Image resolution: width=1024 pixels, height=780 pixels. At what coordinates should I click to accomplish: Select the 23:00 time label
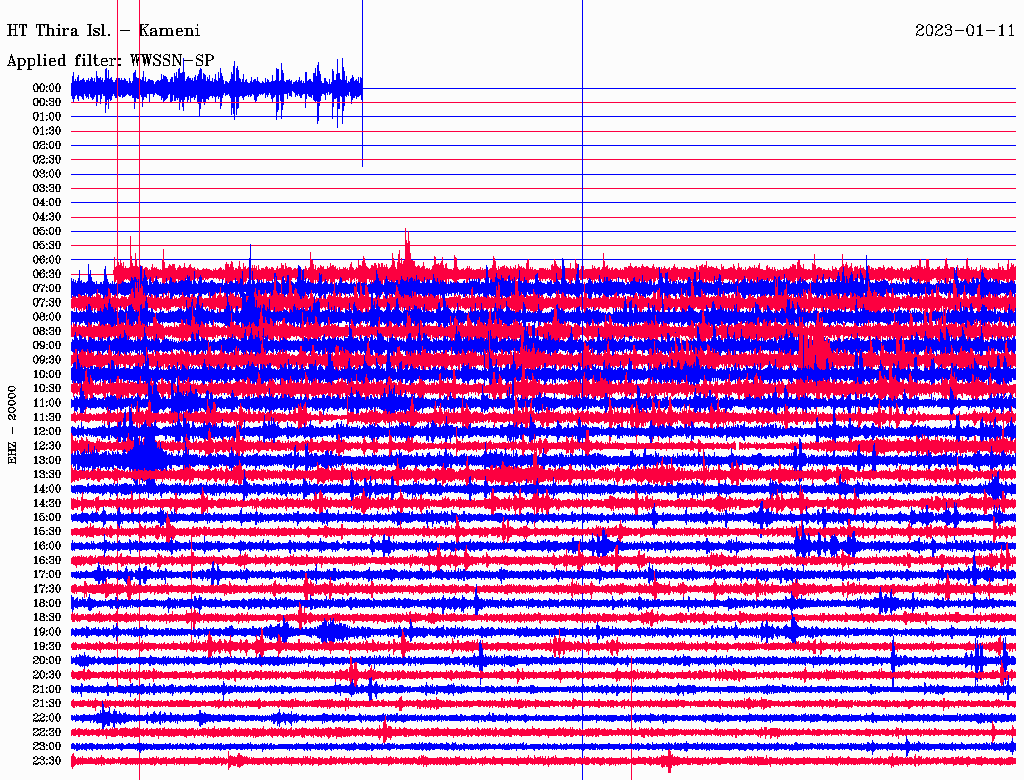[47, 747]
